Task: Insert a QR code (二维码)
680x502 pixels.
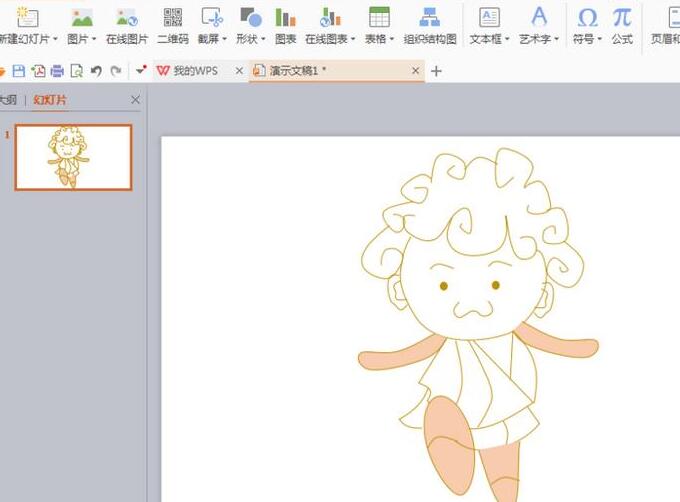Action: pyautogui.click(x=173, y=25)
